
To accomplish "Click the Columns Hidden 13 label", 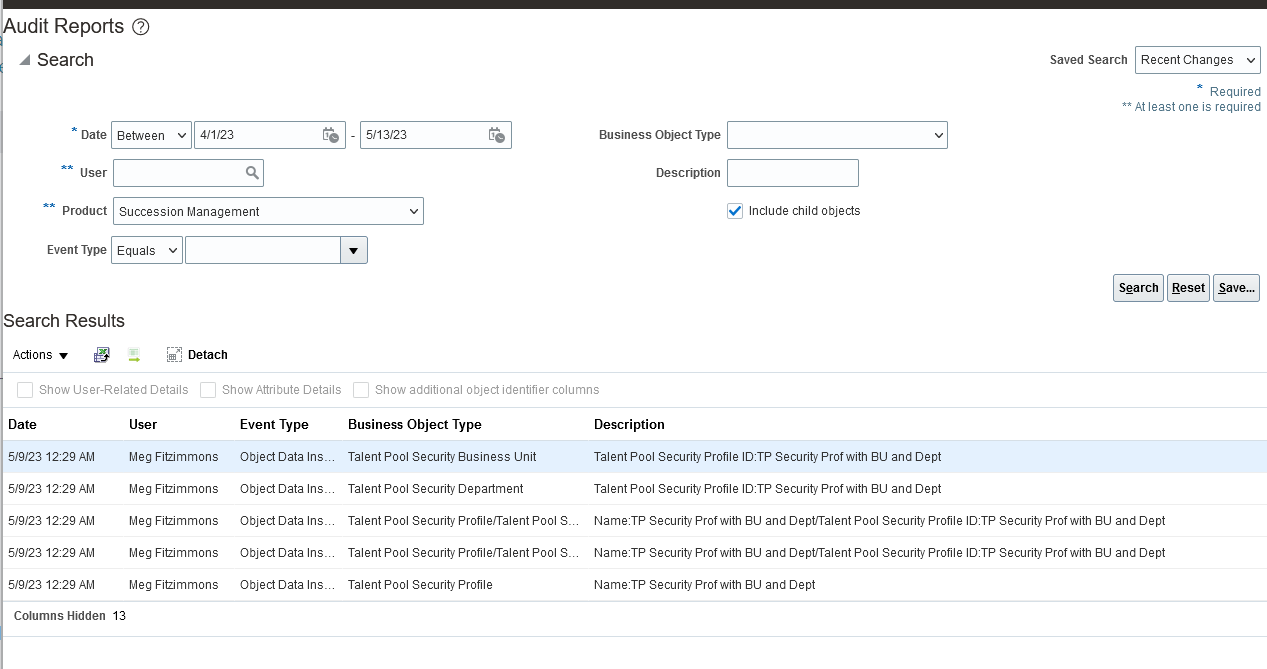I will click(70, 616).
